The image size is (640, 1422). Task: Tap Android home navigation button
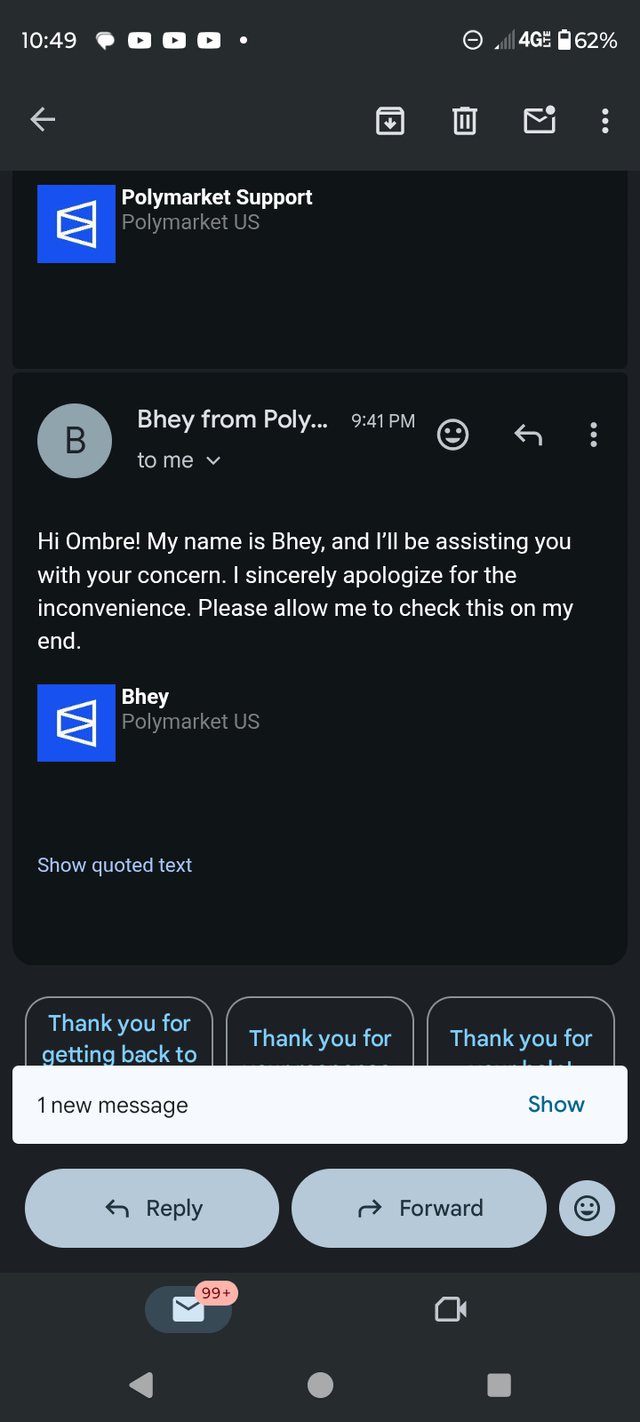coord(320,1384)
